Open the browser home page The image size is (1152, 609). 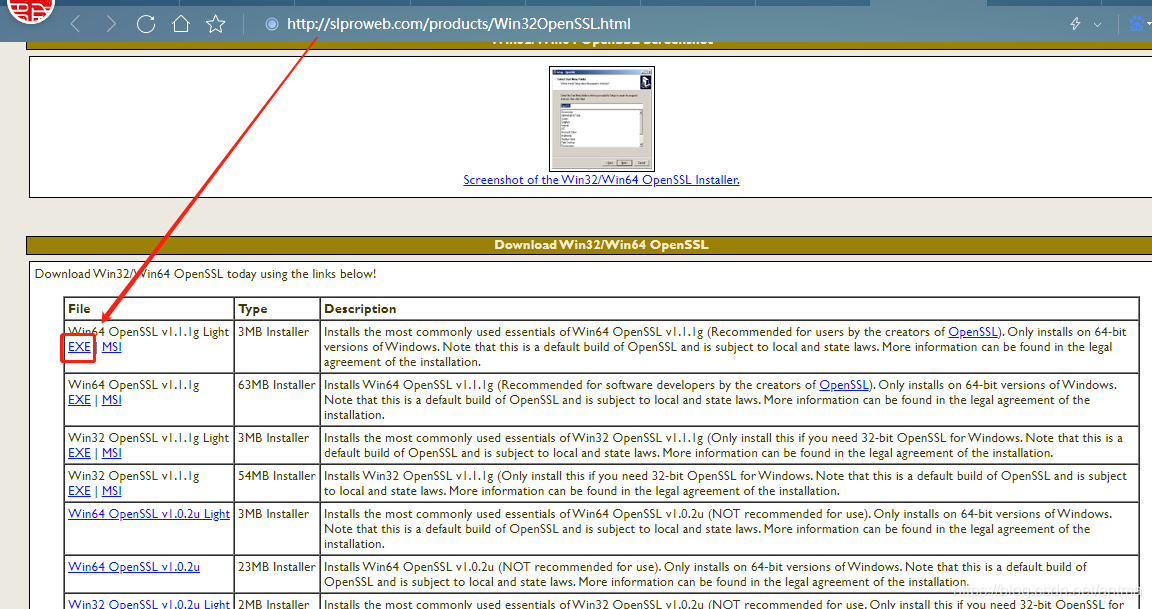181,24
